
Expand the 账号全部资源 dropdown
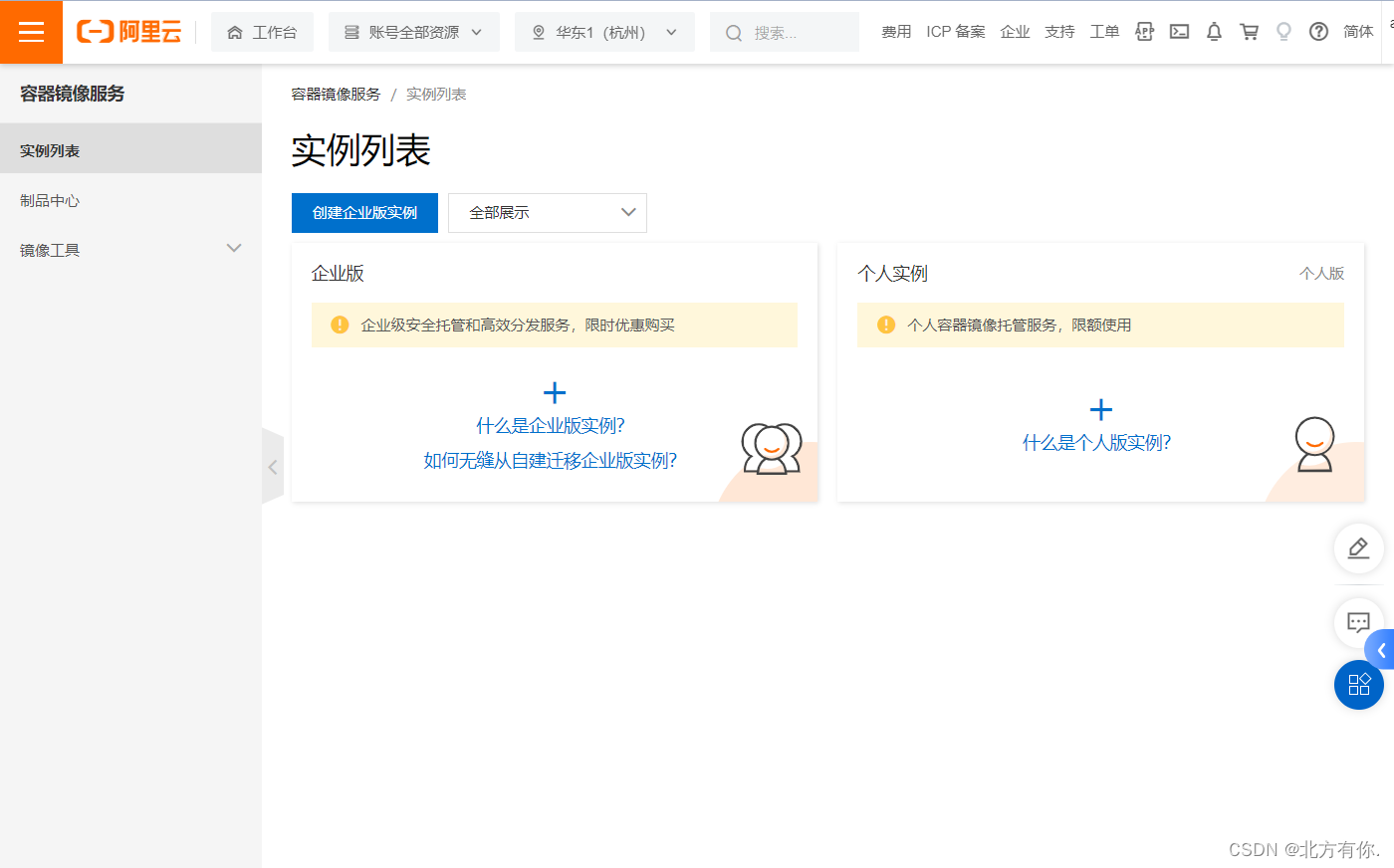(x=414, y=32)
